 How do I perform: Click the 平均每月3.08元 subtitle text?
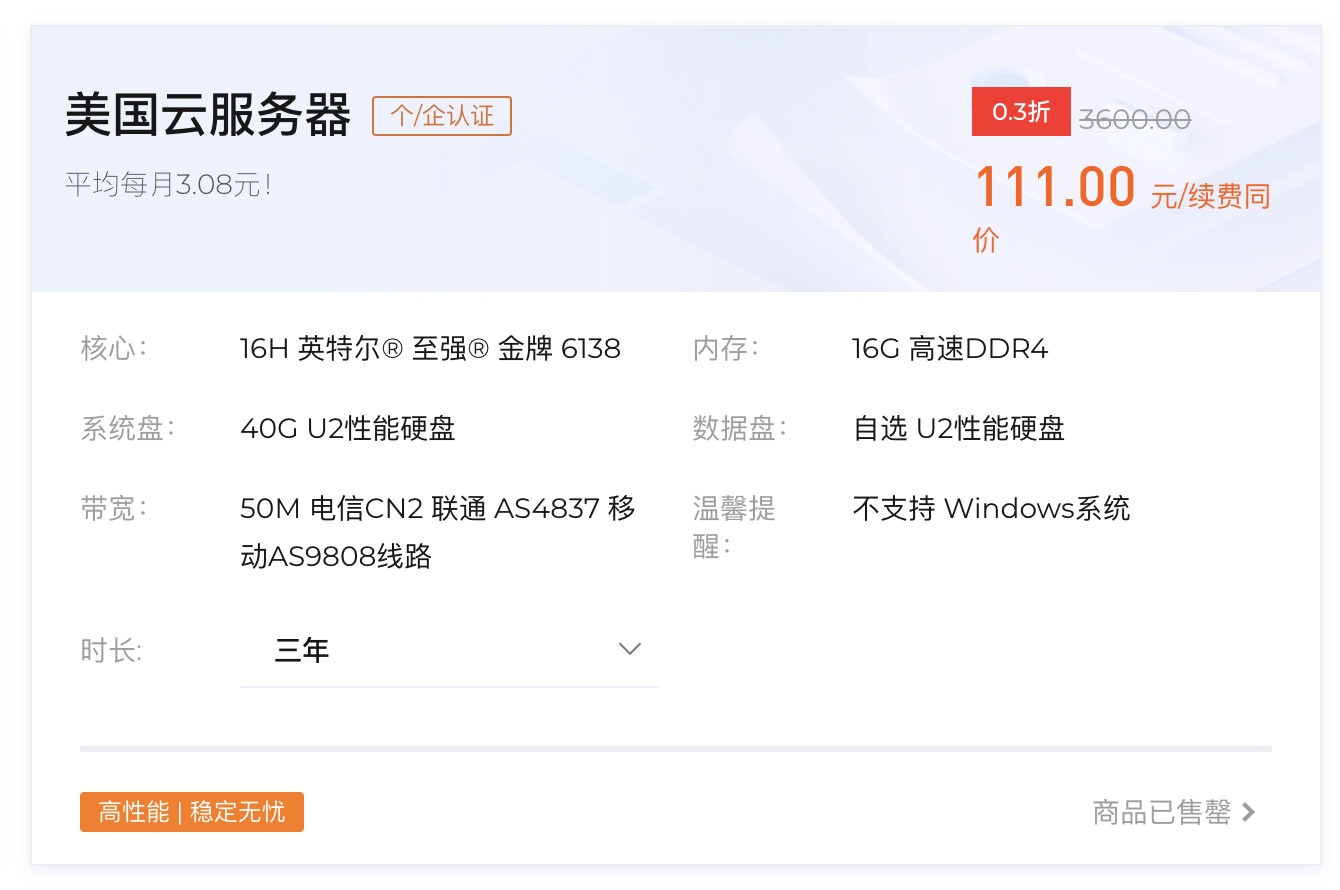click(x=168, y=185)
